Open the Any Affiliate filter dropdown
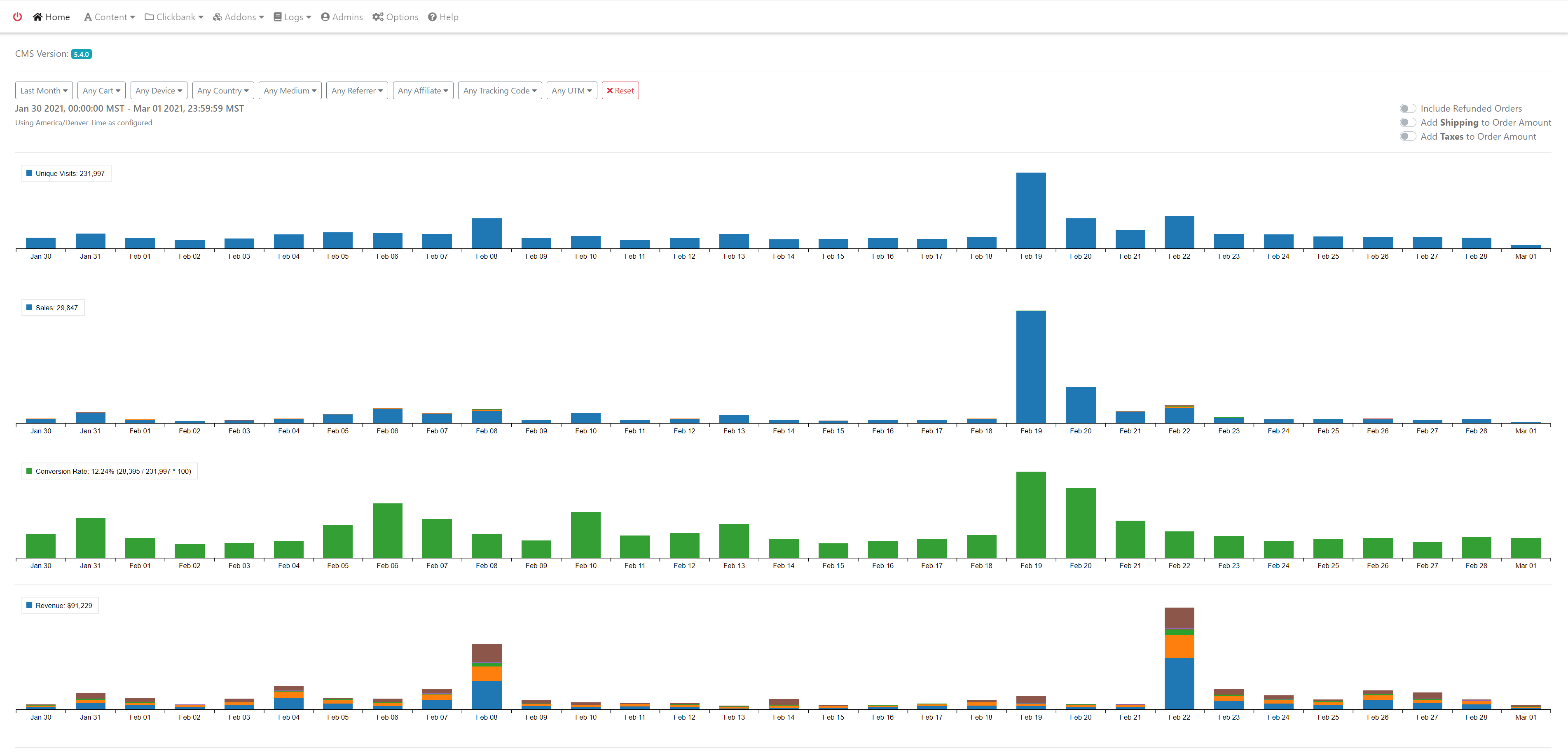 [x=422, y=91]
